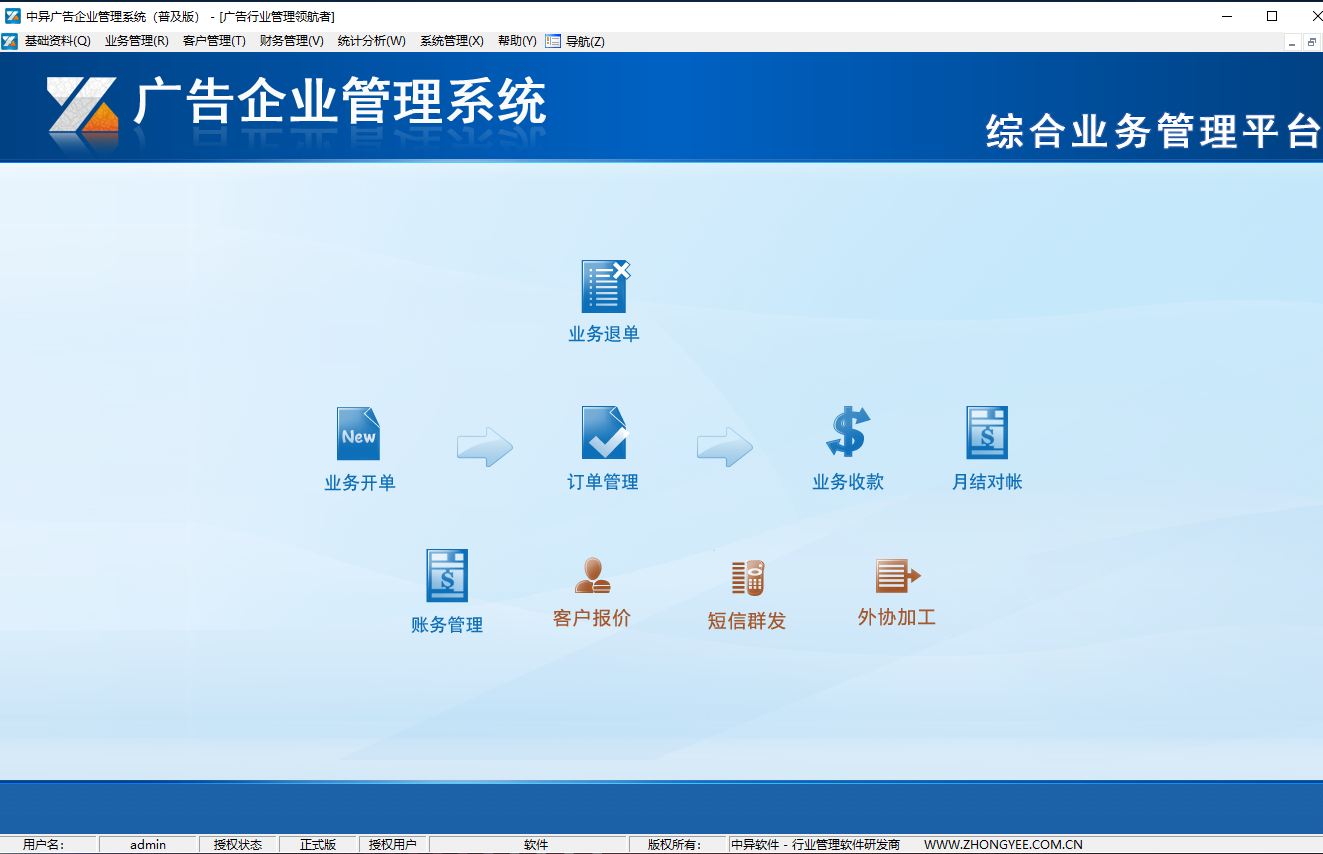The height and width of the screenshot is (854, 1323).
Task: Click the 账务管理 label
Action: [x=447, y=625]
